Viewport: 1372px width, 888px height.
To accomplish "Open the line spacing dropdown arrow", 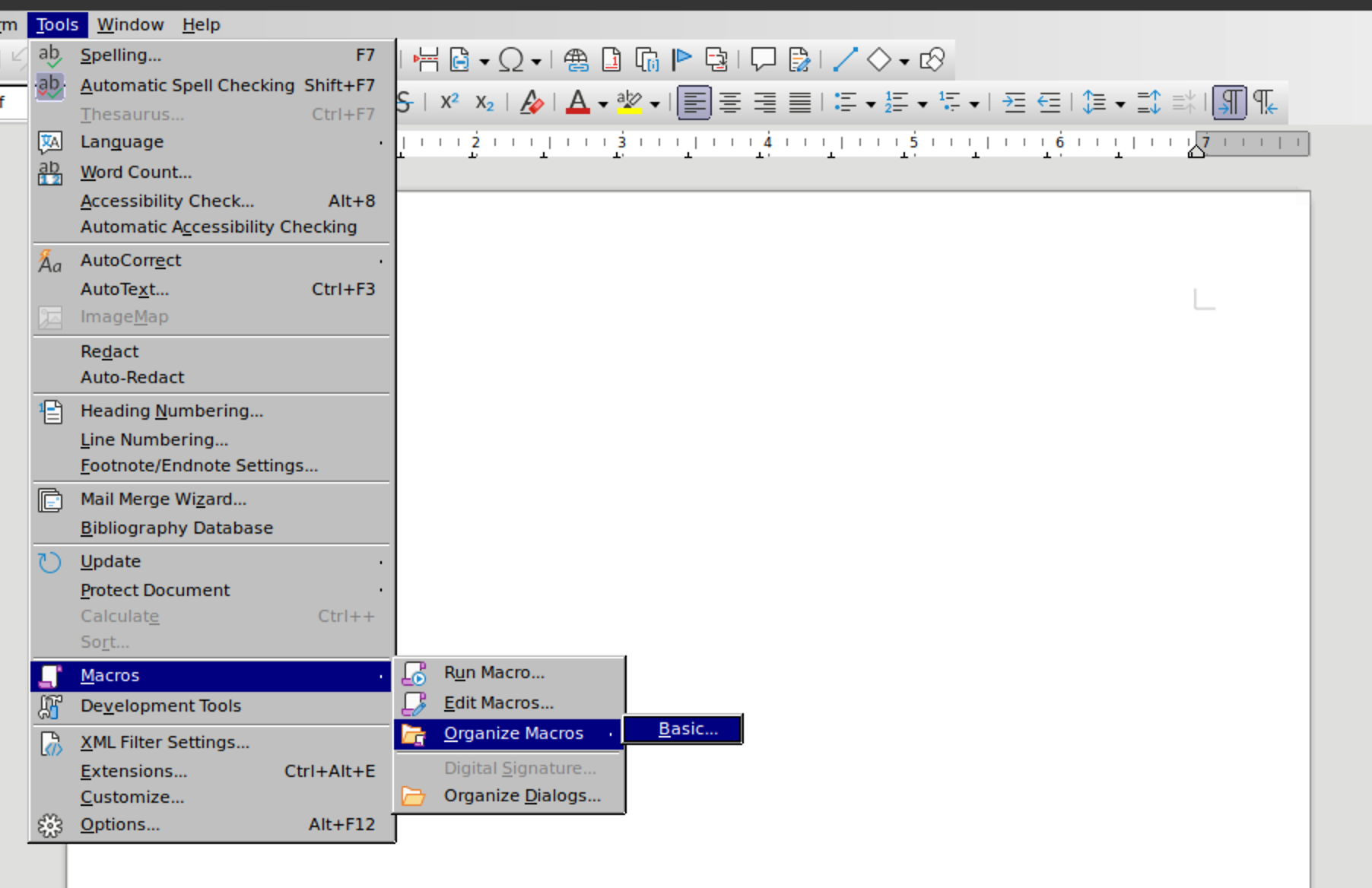I will 1120,103.
